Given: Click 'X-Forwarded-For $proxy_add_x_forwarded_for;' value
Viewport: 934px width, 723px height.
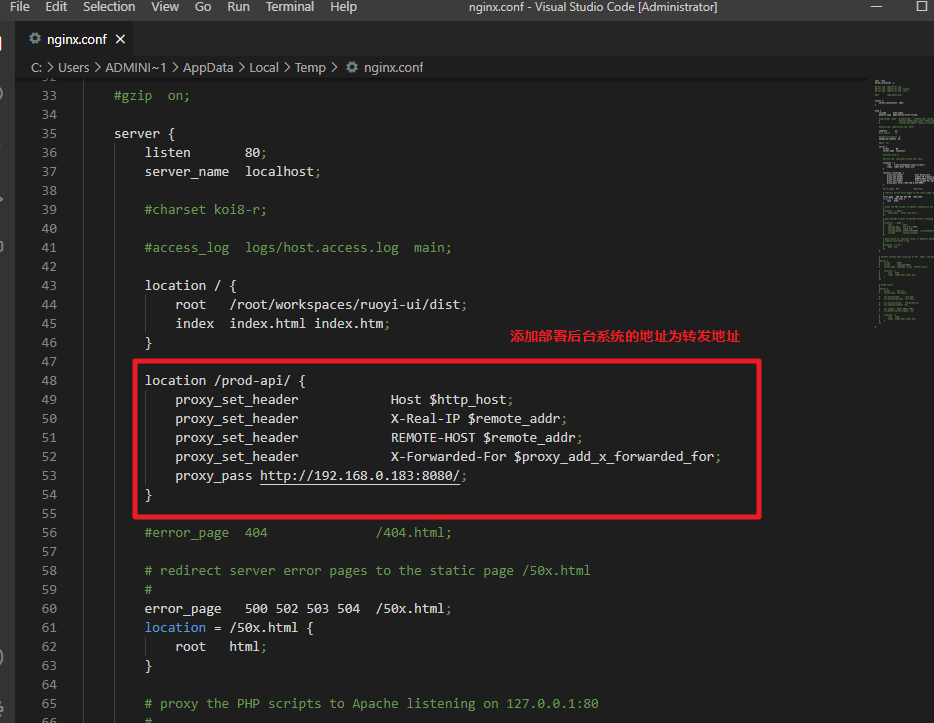Looking at the screenshot, I should point(555,457).
